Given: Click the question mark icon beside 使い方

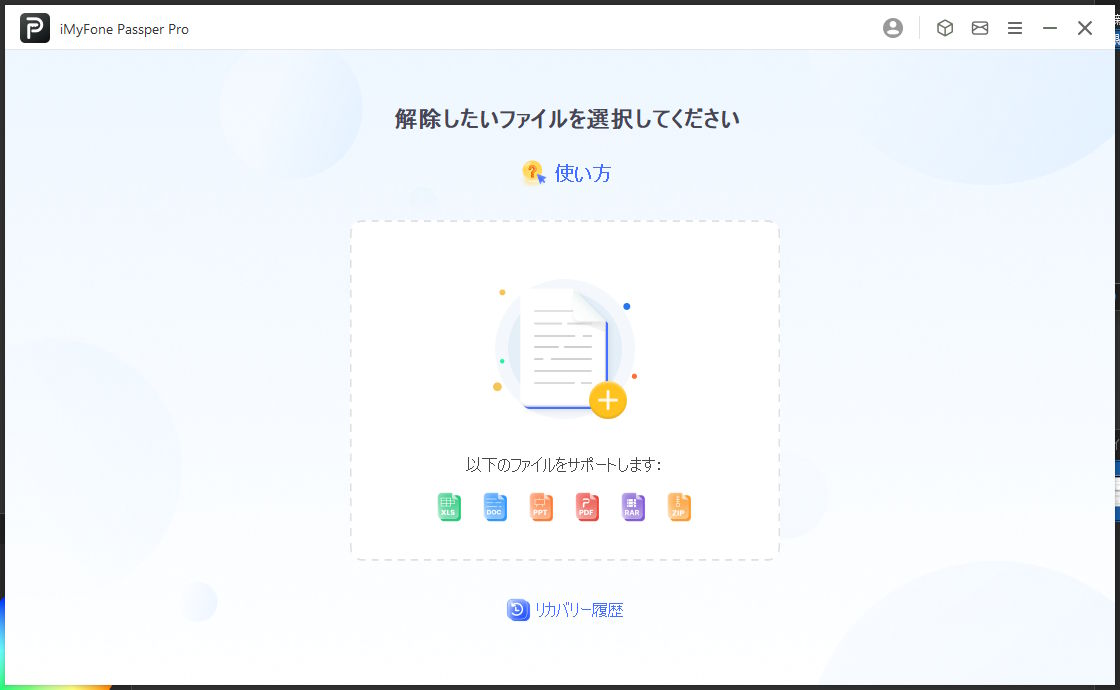Looking at the screenshot, I should click(x=534, y=173).
